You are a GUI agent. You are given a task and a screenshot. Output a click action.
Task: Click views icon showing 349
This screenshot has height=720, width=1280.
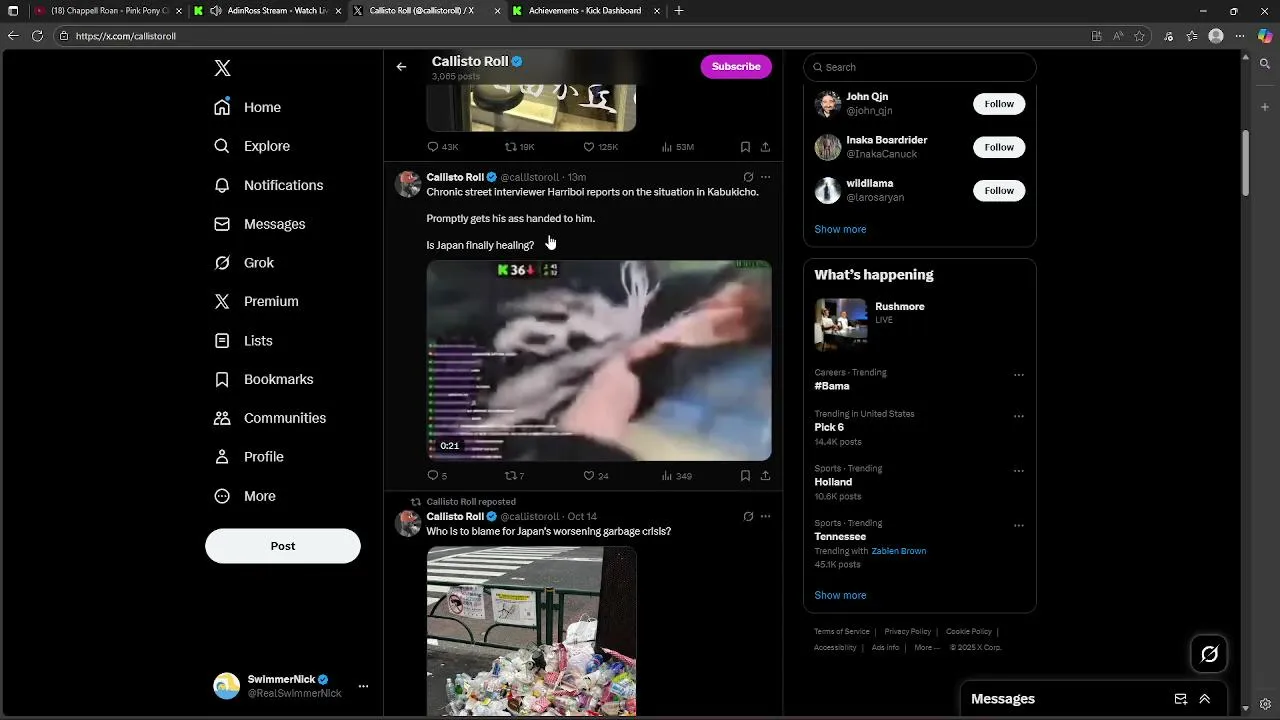click(667, 476)
